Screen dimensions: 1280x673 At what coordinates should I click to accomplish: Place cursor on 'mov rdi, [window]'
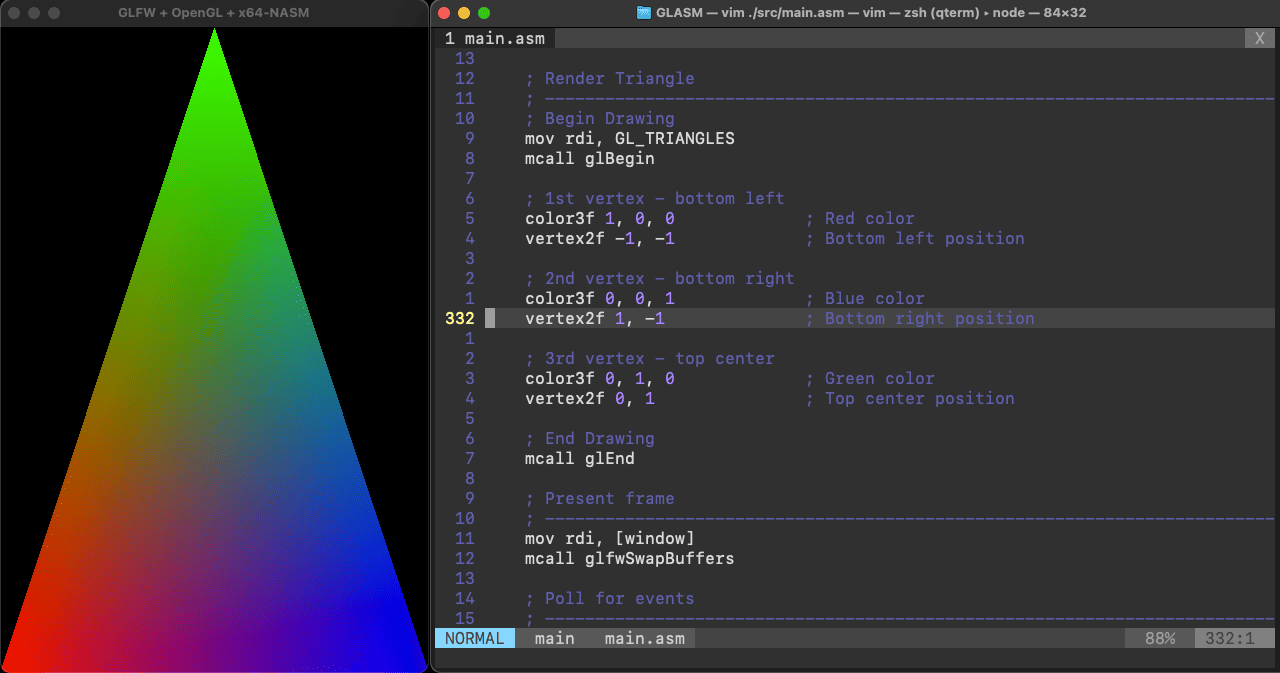point(610,539)
